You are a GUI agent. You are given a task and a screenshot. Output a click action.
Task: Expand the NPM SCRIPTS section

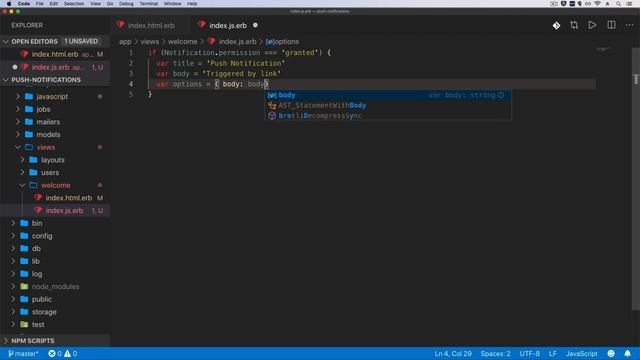[x=55, y=340]
